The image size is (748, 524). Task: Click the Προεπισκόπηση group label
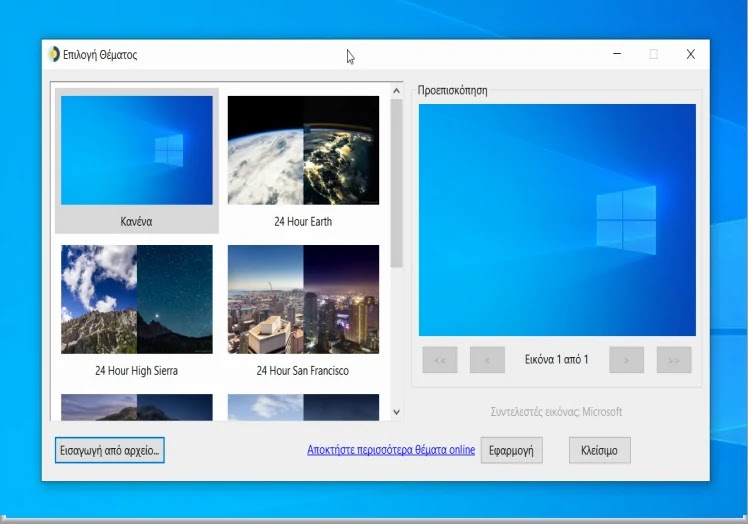452,90
